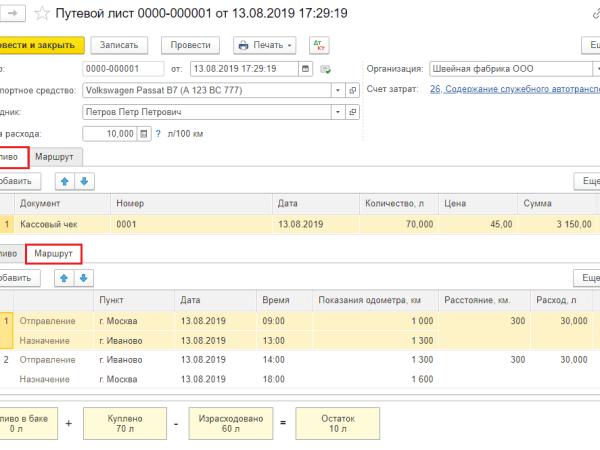Open the Volkswagen Passat vehicle record icon

click(x=353, y=90)
